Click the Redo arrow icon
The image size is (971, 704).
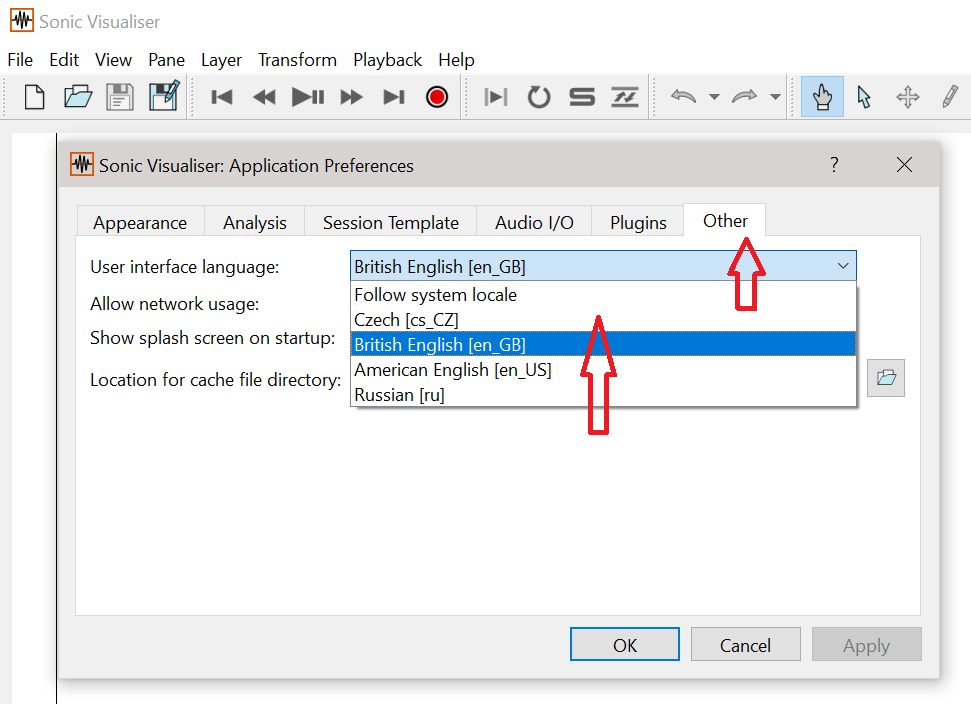point(744,97)
